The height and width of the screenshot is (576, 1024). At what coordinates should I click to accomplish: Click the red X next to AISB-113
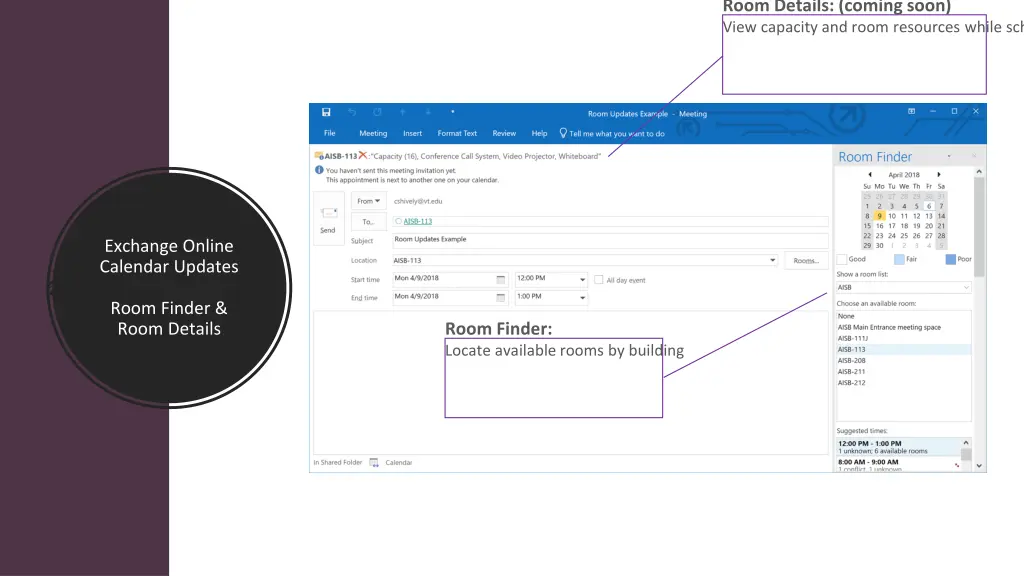pyautogui.click(x=362, y=155)
